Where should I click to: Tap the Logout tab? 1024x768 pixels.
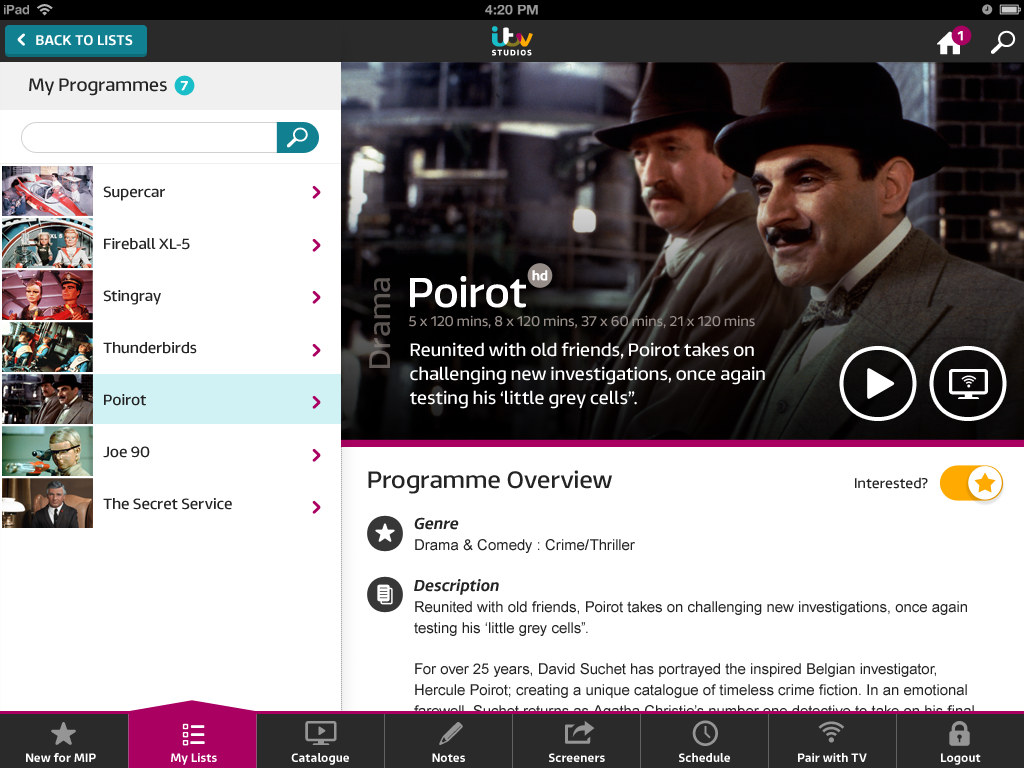[x=960, y=741]
